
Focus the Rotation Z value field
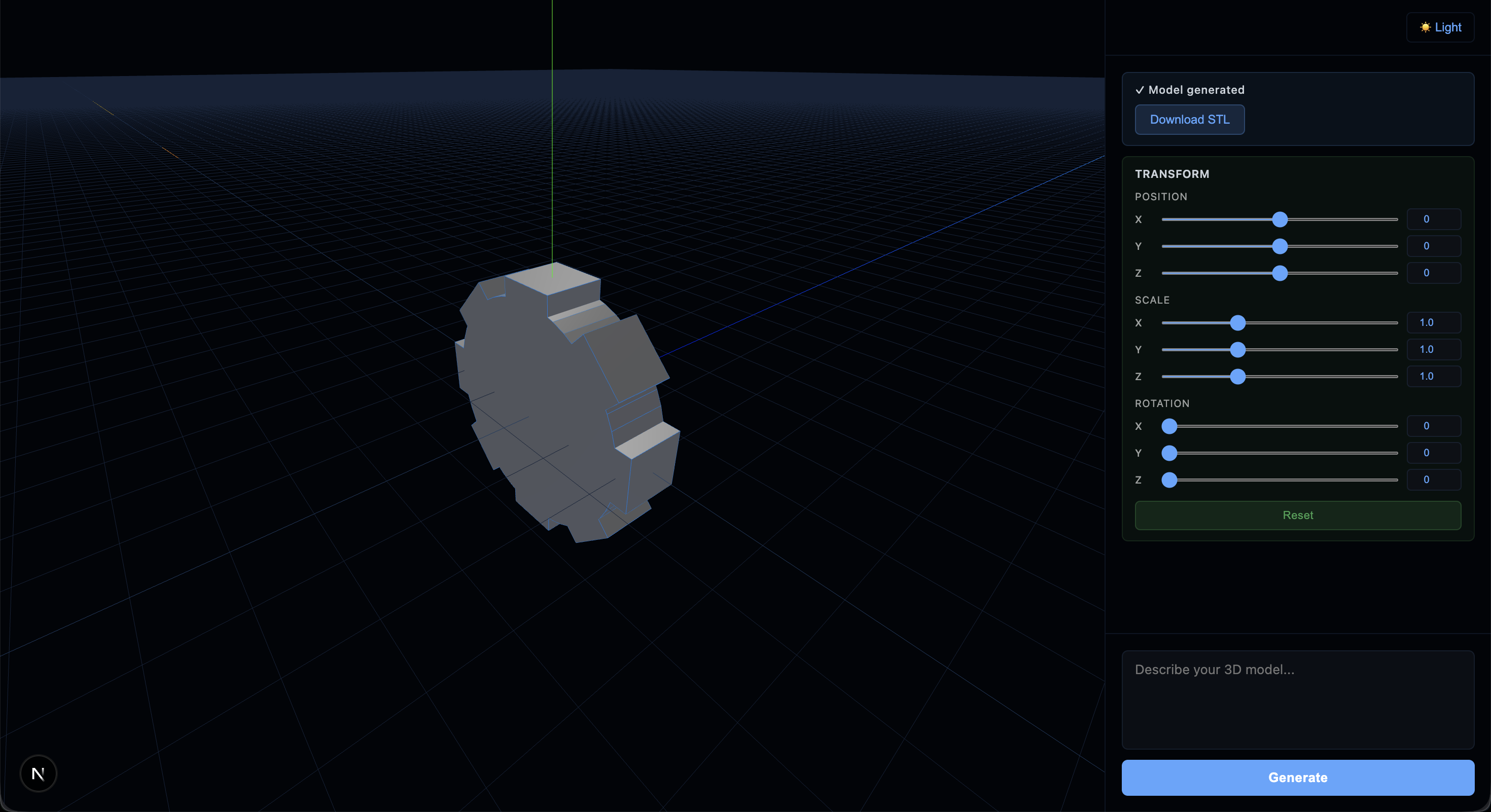1433,479
